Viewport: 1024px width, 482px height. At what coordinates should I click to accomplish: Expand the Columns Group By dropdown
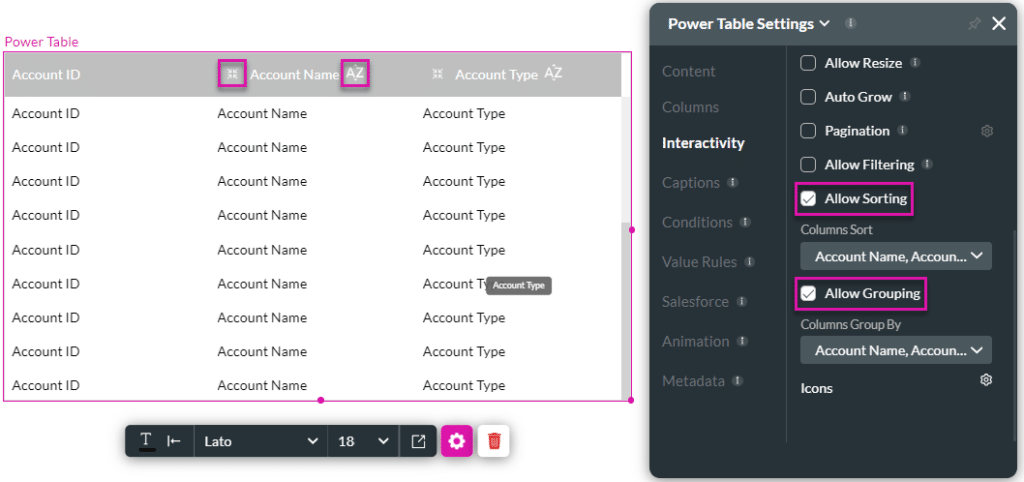[896, 350]
